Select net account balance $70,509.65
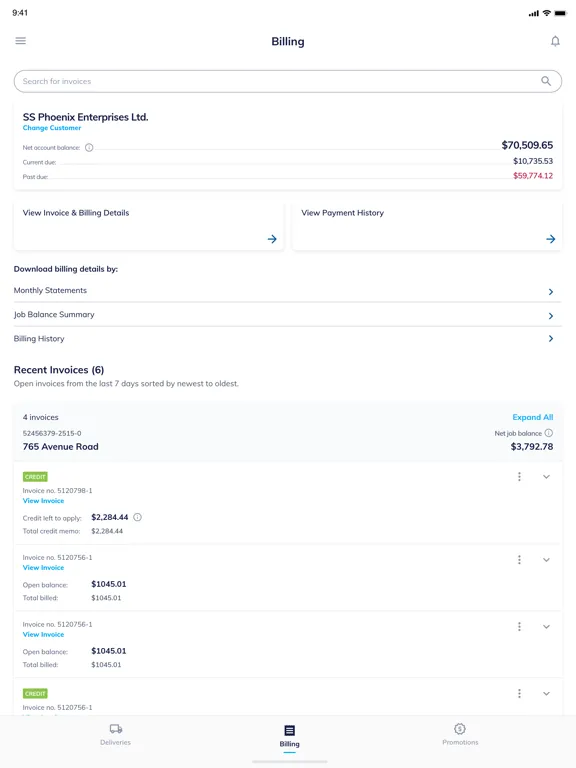Viewport: 576px width, 768px height. click(x=527, y=145)
